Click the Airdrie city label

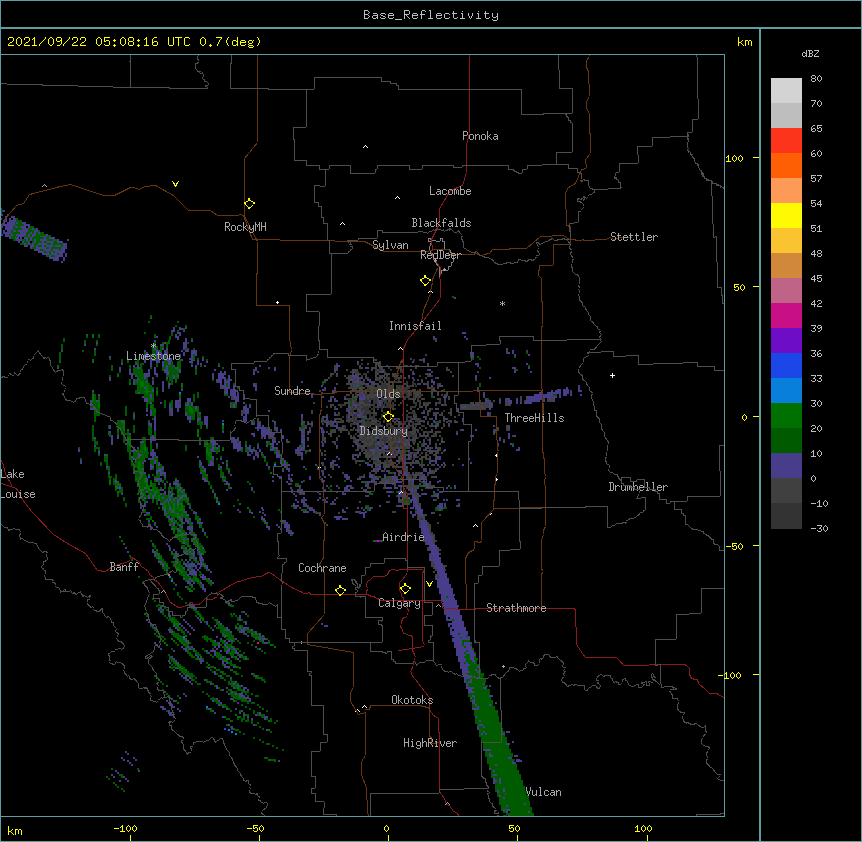(x=403, y=537)
